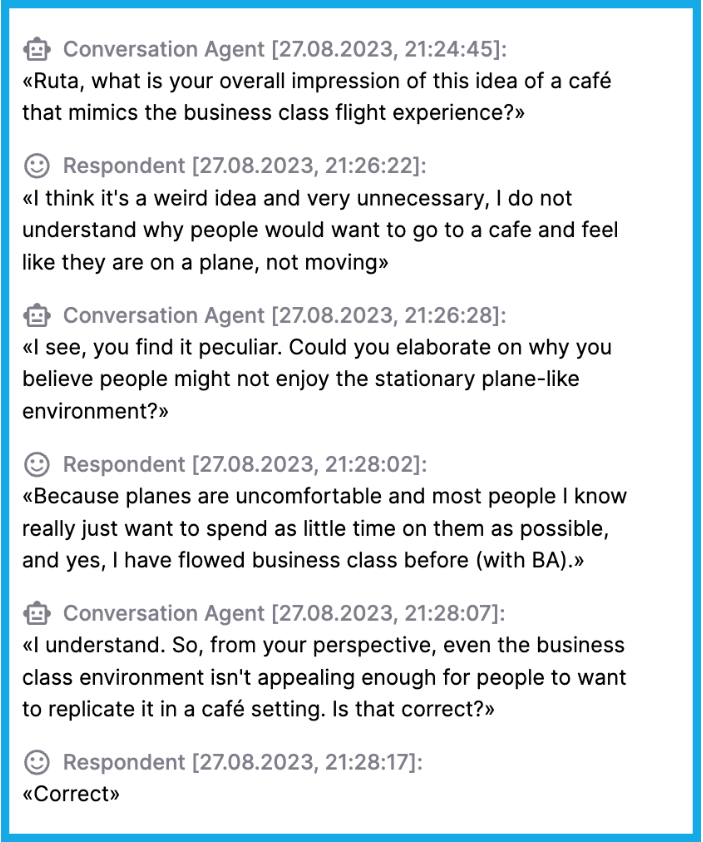The height and width of the screenshot is (842, 703).
Task: Click robot icon beside the 21:24:45 message
Action: tap(37, 49)
